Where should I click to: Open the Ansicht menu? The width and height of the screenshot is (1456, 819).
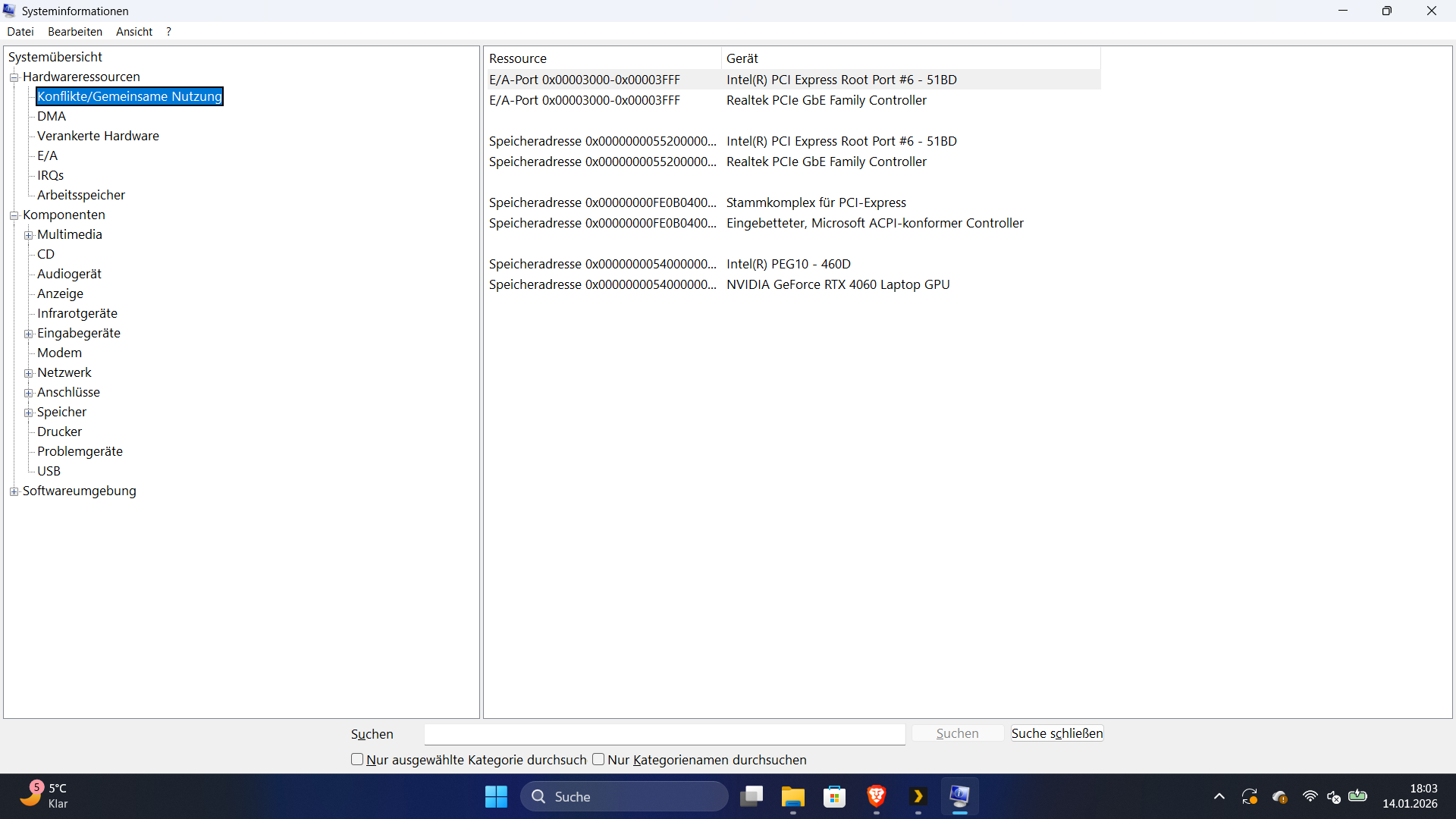tap(133, 31)
